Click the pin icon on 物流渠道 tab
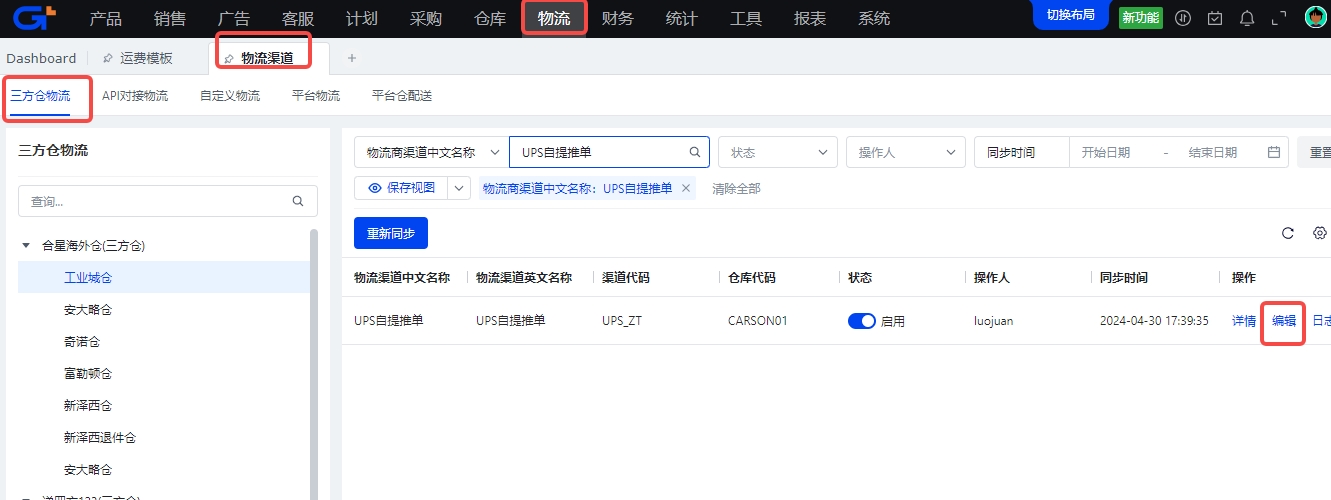 (x=229, y=59)
